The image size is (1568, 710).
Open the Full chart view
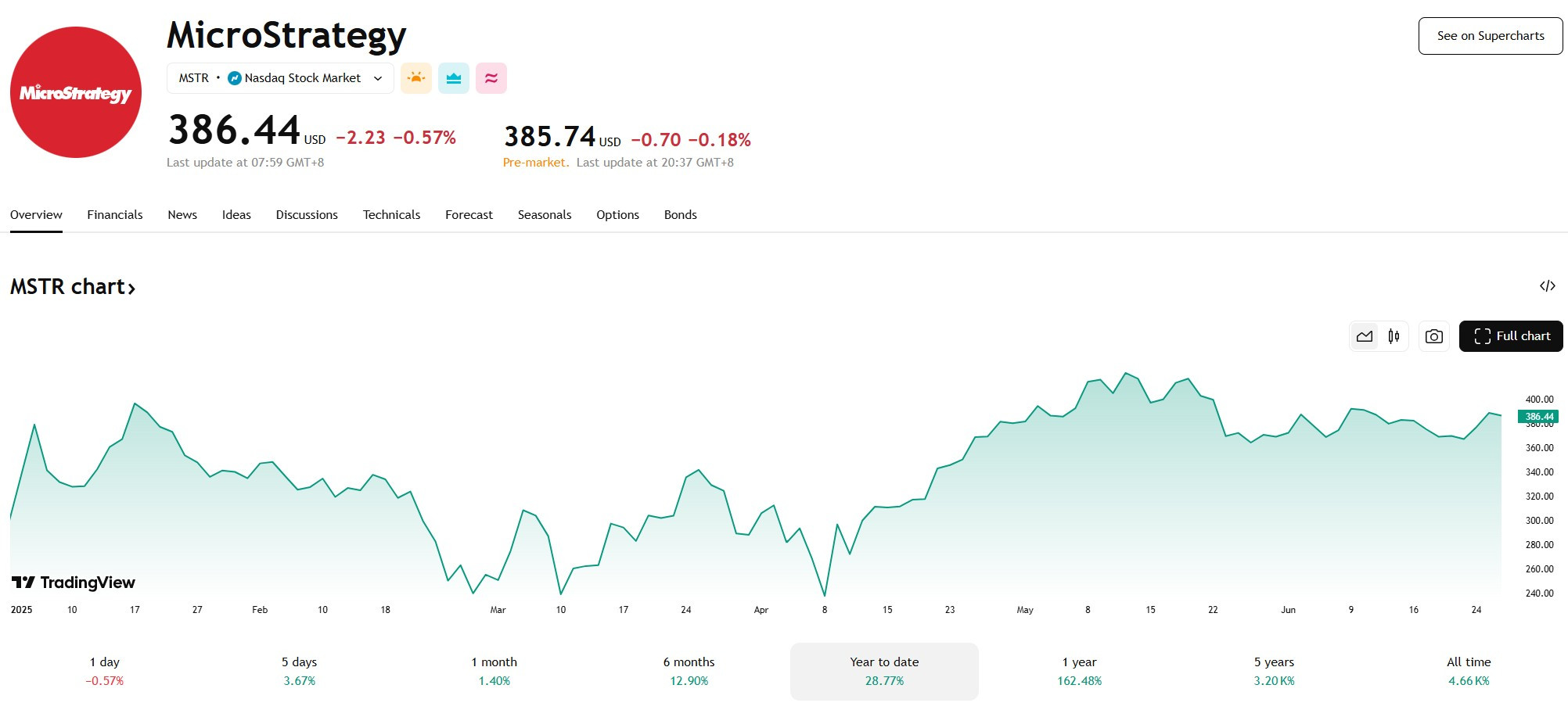1511,336
